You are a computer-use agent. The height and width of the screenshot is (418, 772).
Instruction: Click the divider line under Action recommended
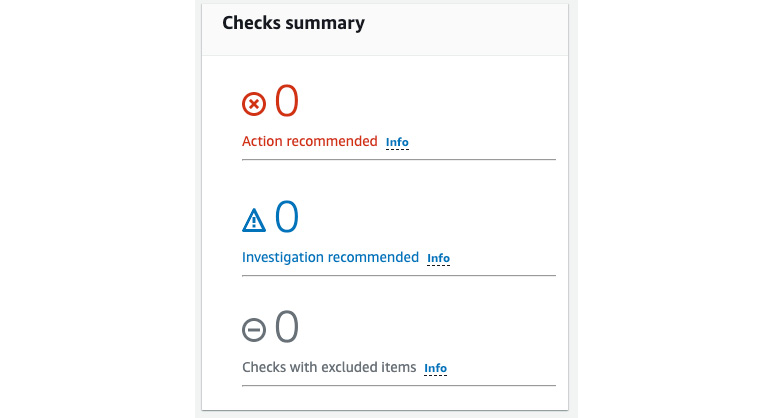[399, 160]
